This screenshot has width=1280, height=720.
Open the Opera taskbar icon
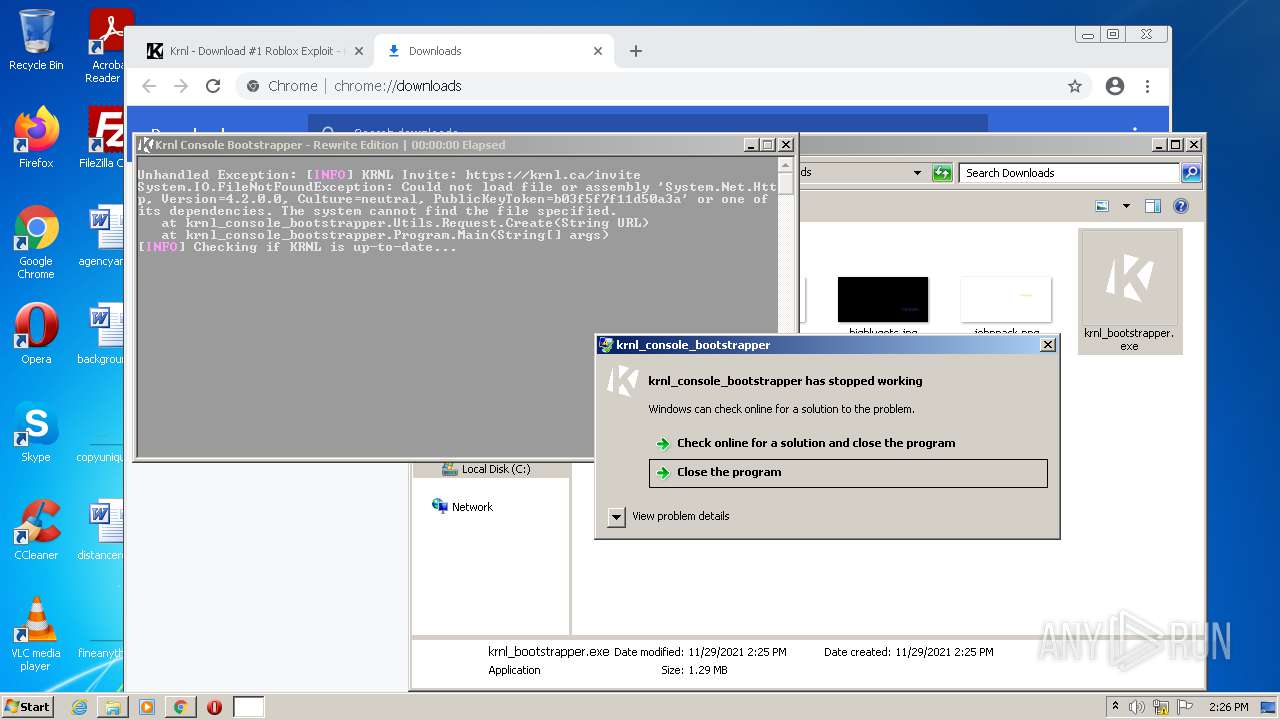click(x=214, y=707)
